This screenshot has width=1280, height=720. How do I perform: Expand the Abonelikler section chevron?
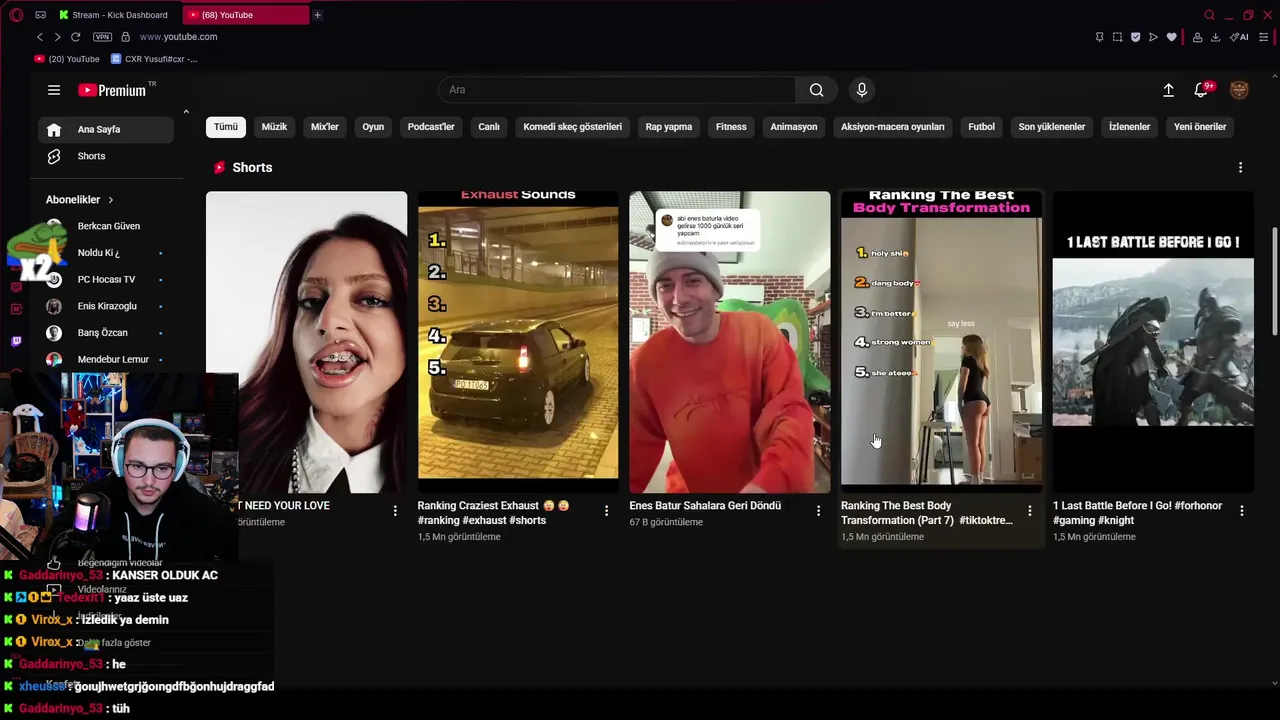111,200
